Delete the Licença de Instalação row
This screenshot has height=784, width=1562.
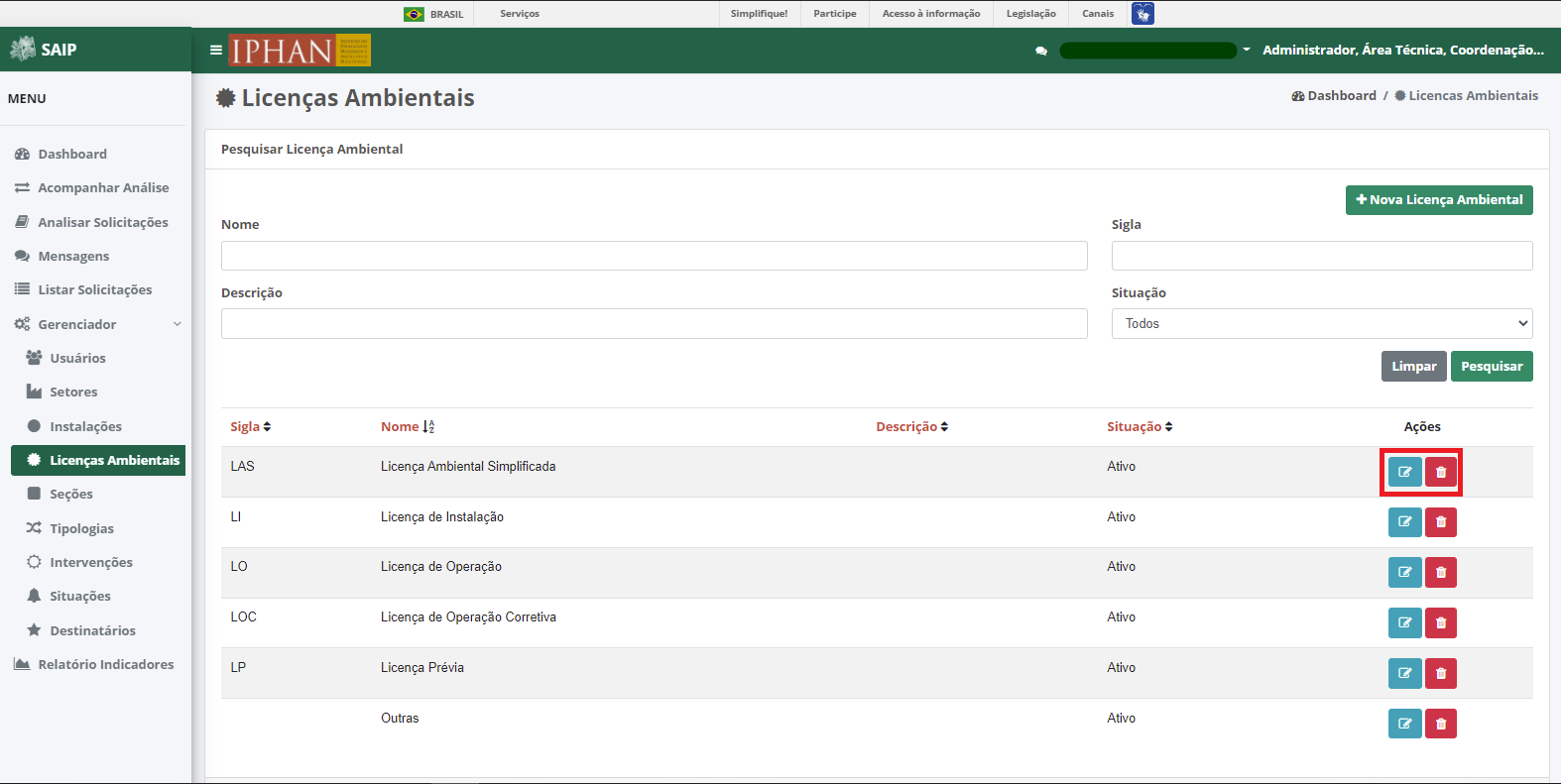coord(1441,521)
